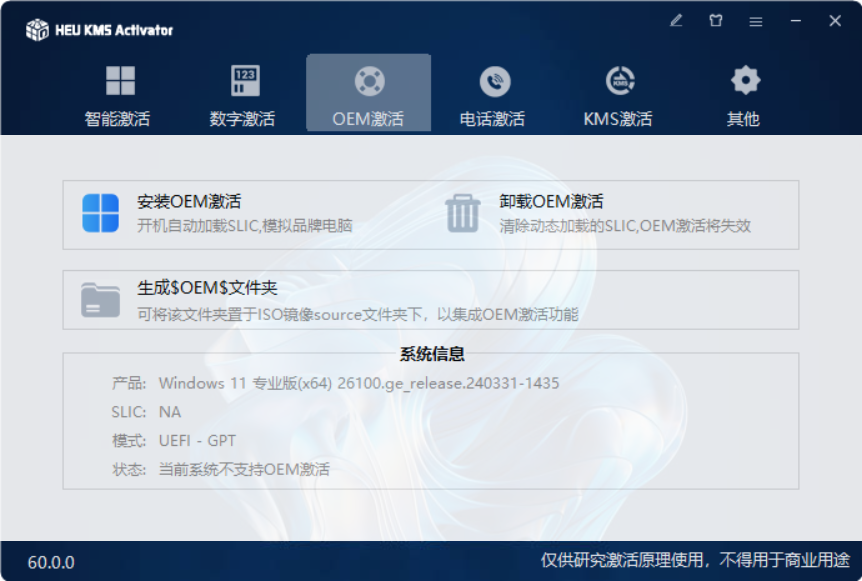The image size is (862, 581).
Task: Click the 卸载OEM激活 button text
Action: (551, 202)
